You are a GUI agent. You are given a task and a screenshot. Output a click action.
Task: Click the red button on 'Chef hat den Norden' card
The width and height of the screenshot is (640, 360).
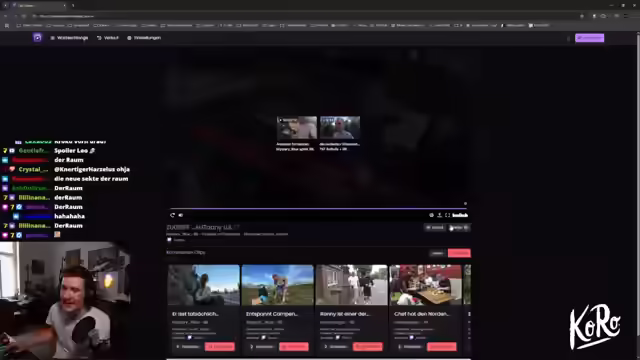442,347
